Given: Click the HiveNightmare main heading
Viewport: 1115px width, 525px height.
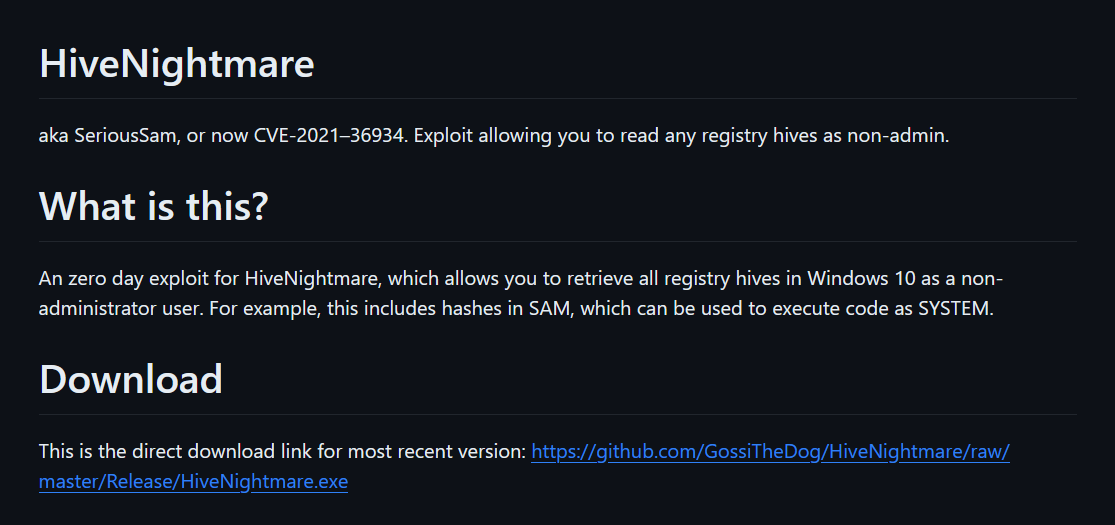Looking at the screenshot, I should (x=176, y=63).
